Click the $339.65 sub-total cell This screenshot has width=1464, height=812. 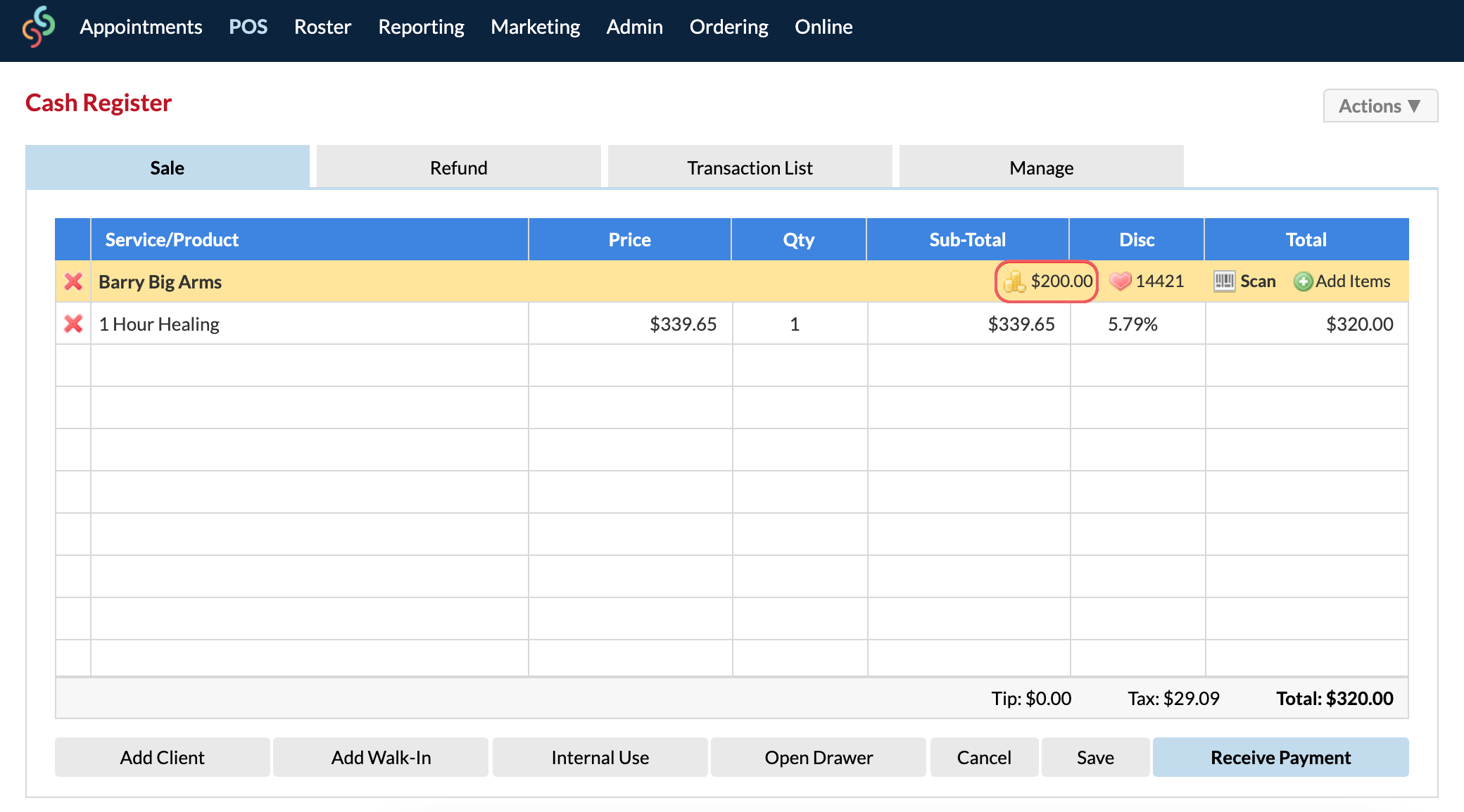click(x=968, y=324)
